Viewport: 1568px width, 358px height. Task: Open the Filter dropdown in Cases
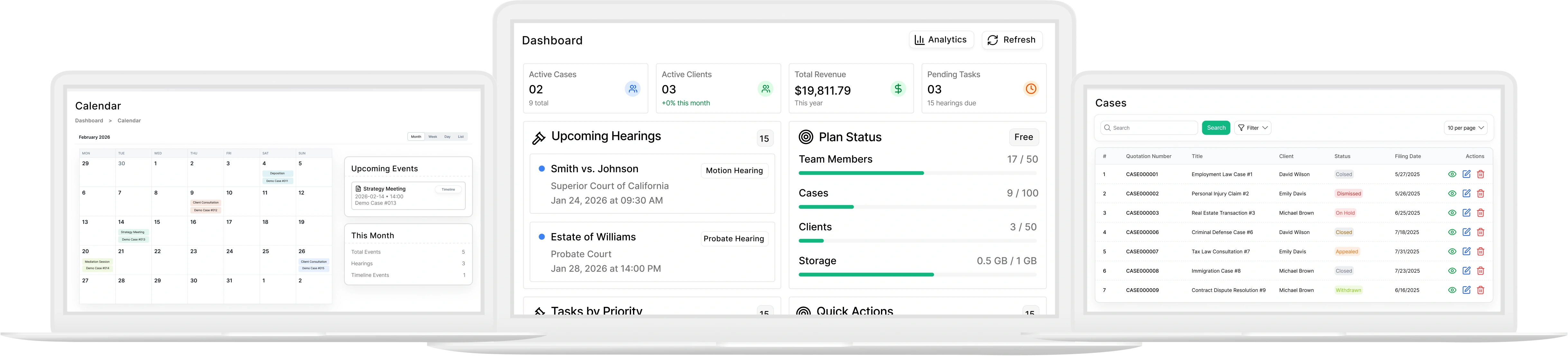coord(1253,128)
